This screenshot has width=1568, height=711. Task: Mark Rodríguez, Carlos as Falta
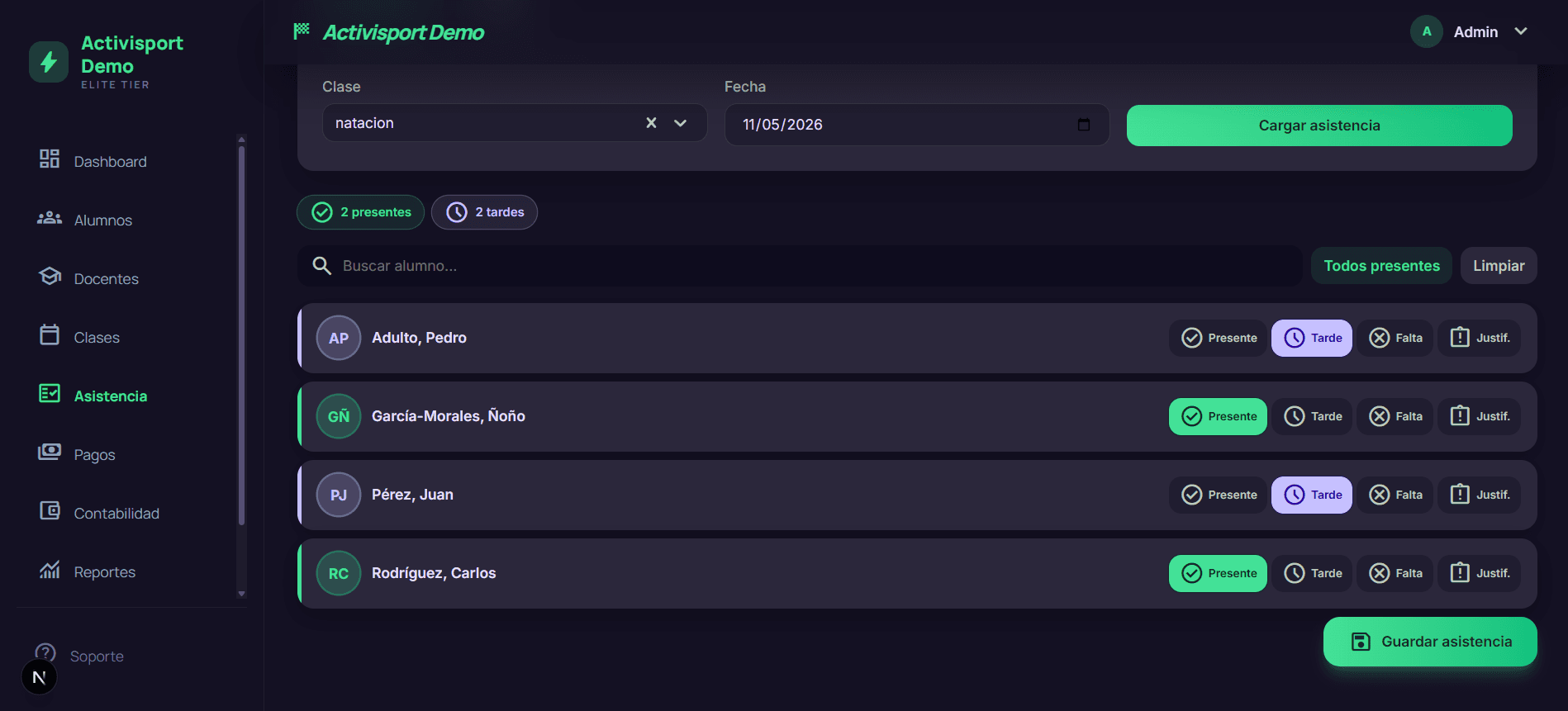pyautogui.click(x=1395, y=573)
